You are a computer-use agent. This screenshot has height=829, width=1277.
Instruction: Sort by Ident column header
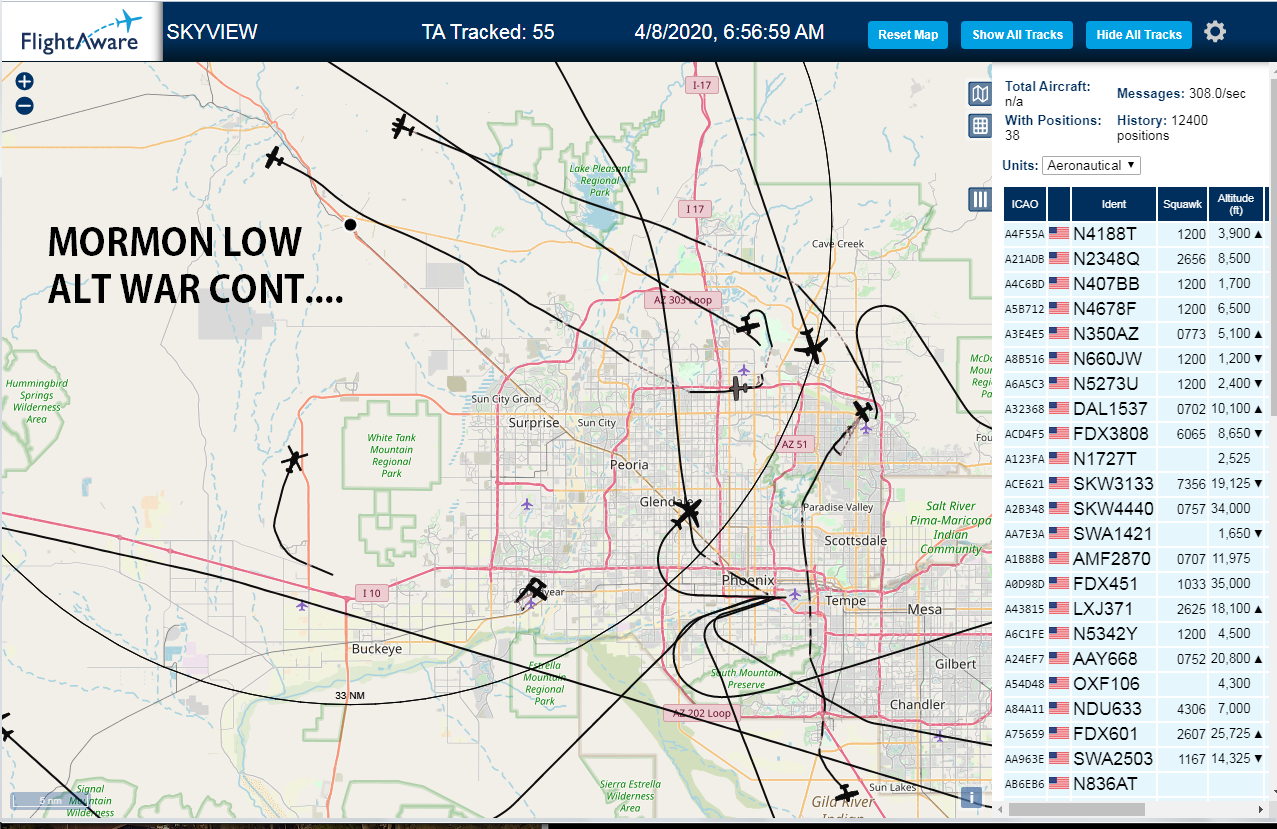pyautogui.click(x=1114, y=204)
